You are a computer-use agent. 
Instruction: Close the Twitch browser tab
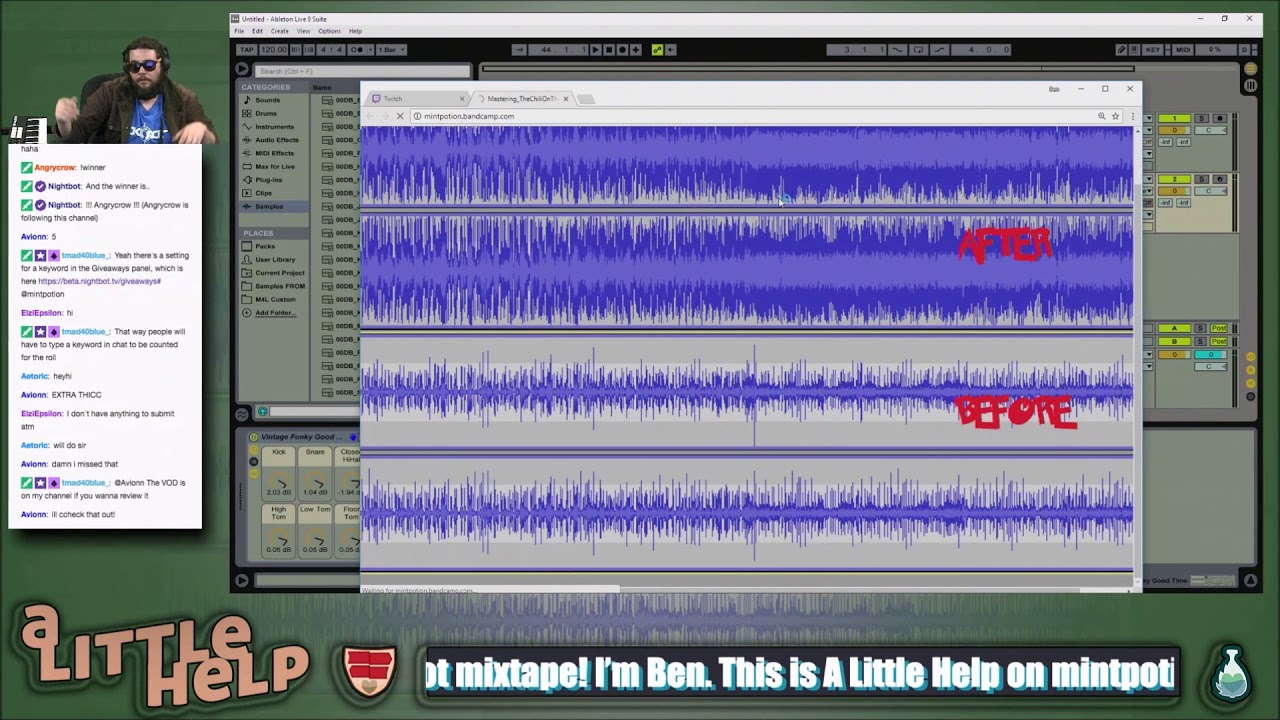pos(462,99)
